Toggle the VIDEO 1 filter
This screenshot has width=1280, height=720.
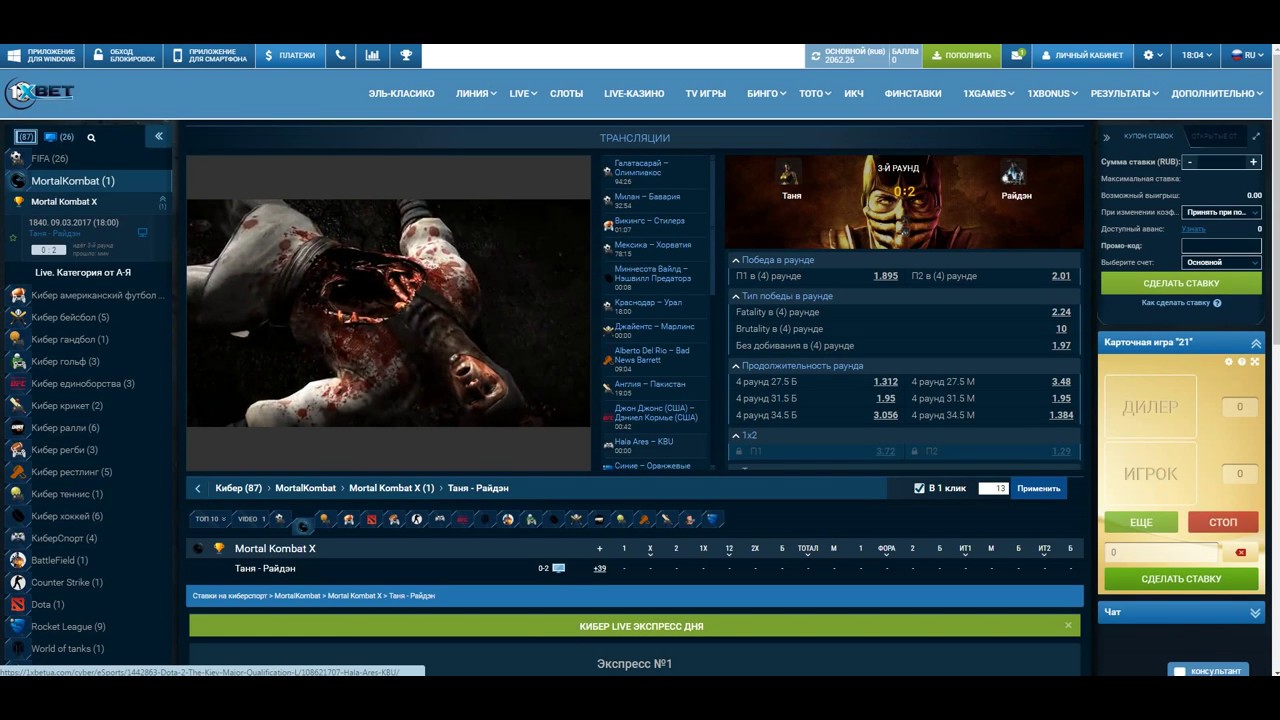[x=251, y=519]
